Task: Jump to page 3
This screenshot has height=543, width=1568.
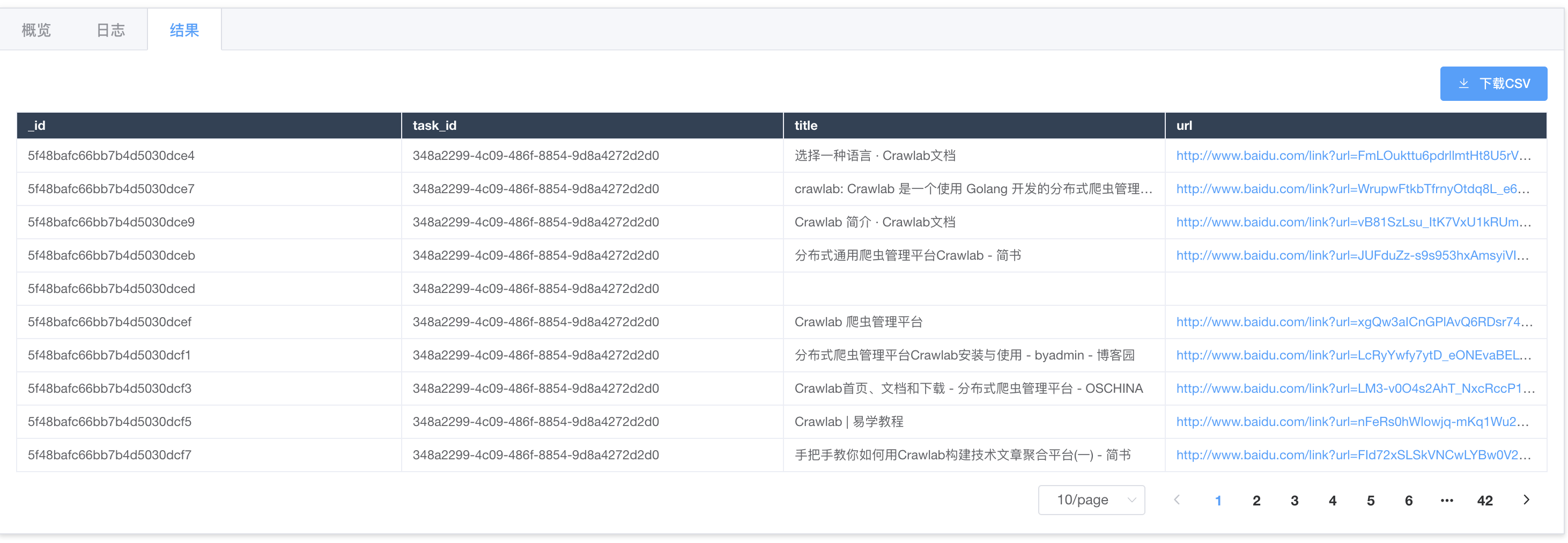Action: click(1295, 501)
